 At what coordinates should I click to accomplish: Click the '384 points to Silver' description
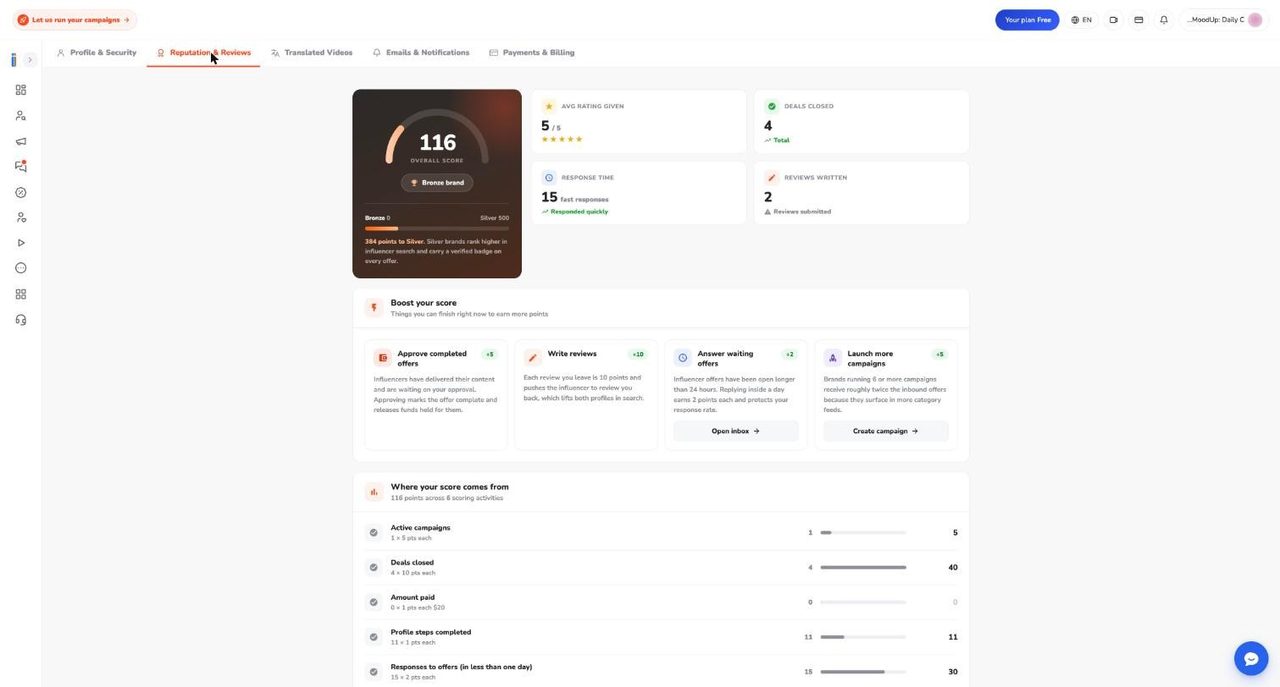[437, 251]
